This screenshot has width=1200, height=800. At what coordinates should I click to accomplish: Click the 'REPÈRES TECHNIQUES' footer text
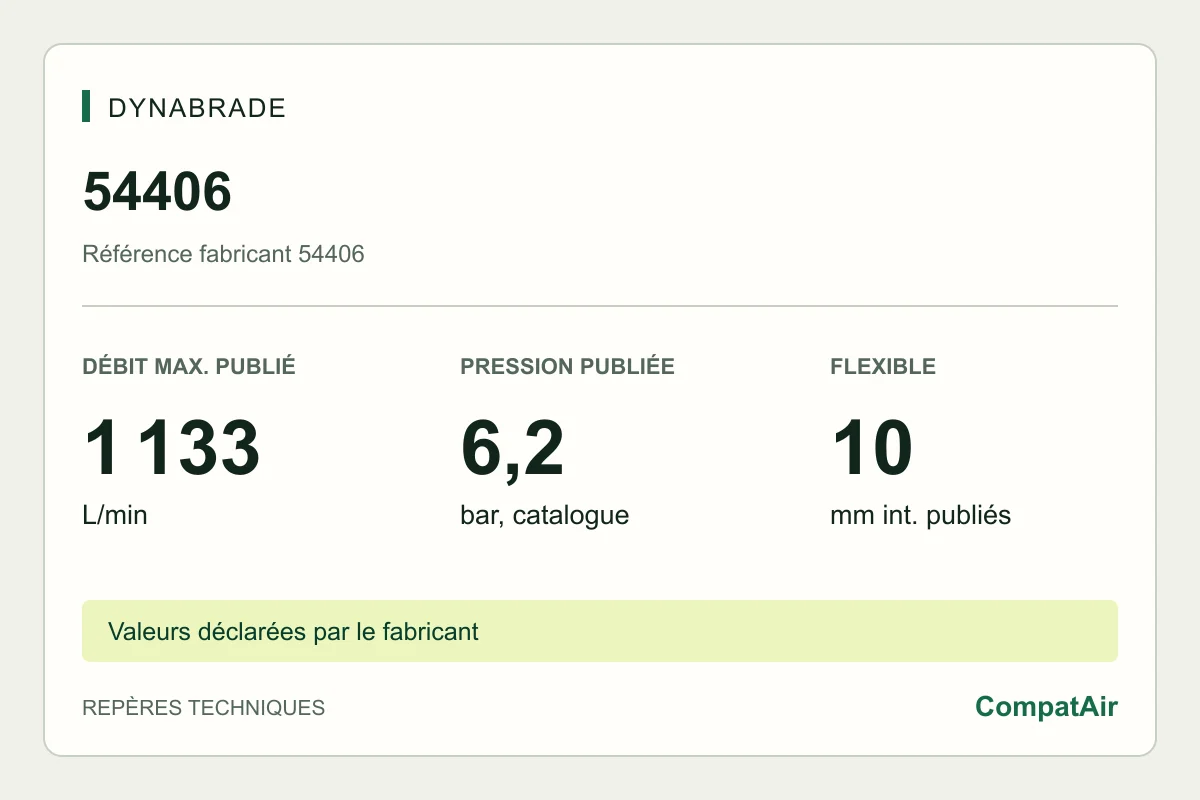[x=203, y=708]
